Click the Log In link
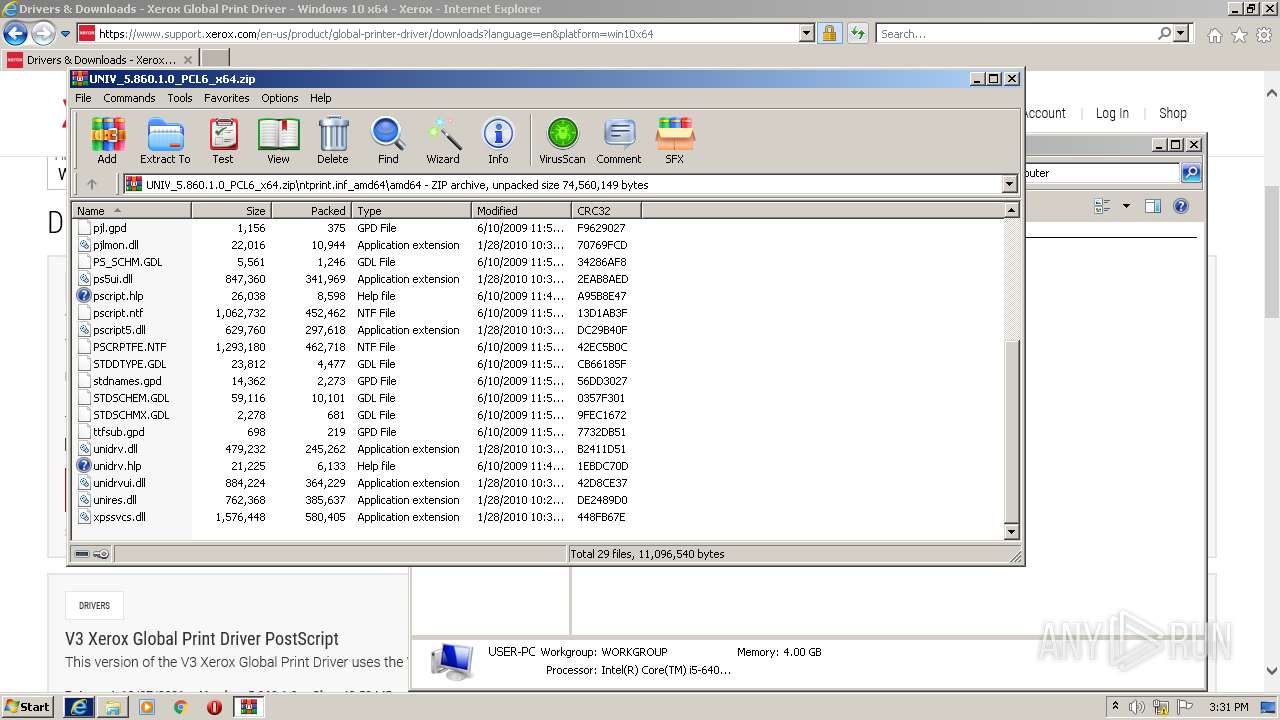 [1112, 113]
